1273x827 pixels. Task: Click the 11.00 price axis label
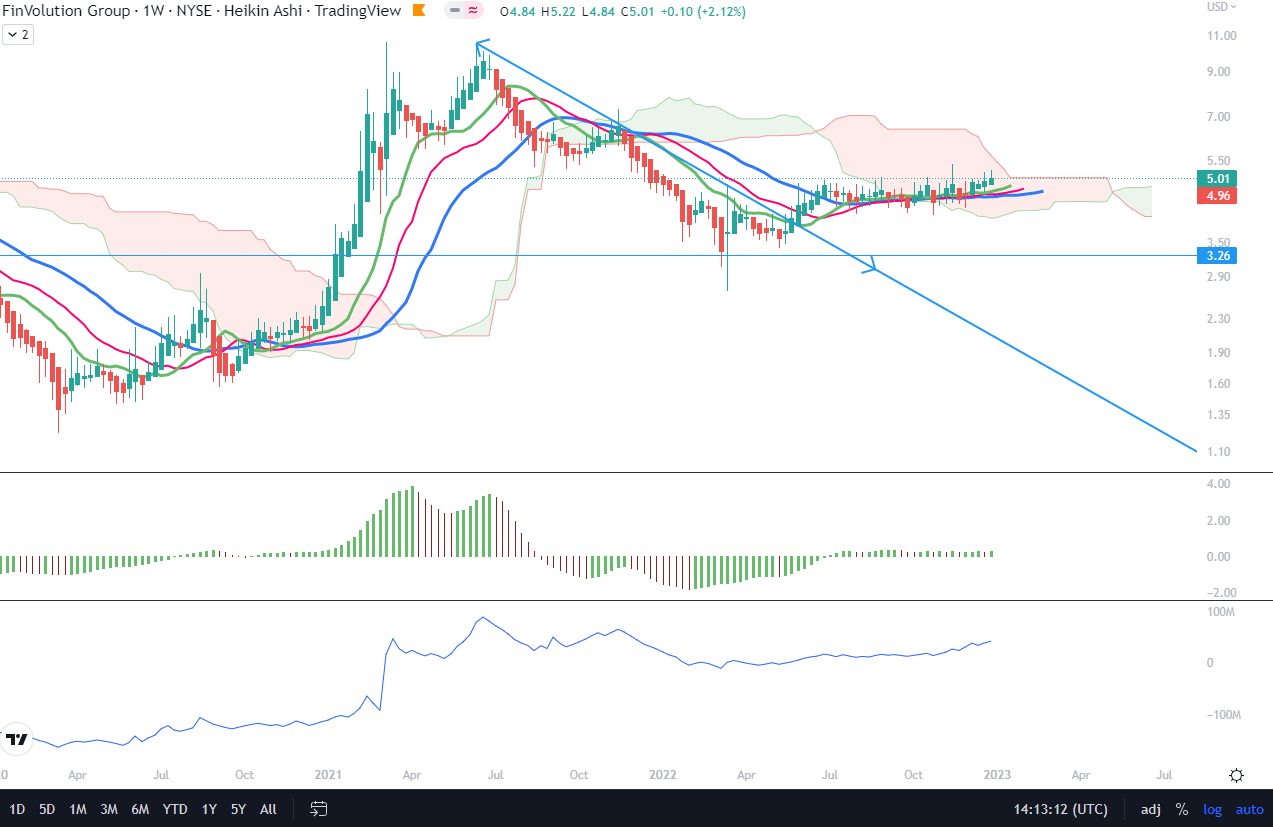tap(1224, 36)
